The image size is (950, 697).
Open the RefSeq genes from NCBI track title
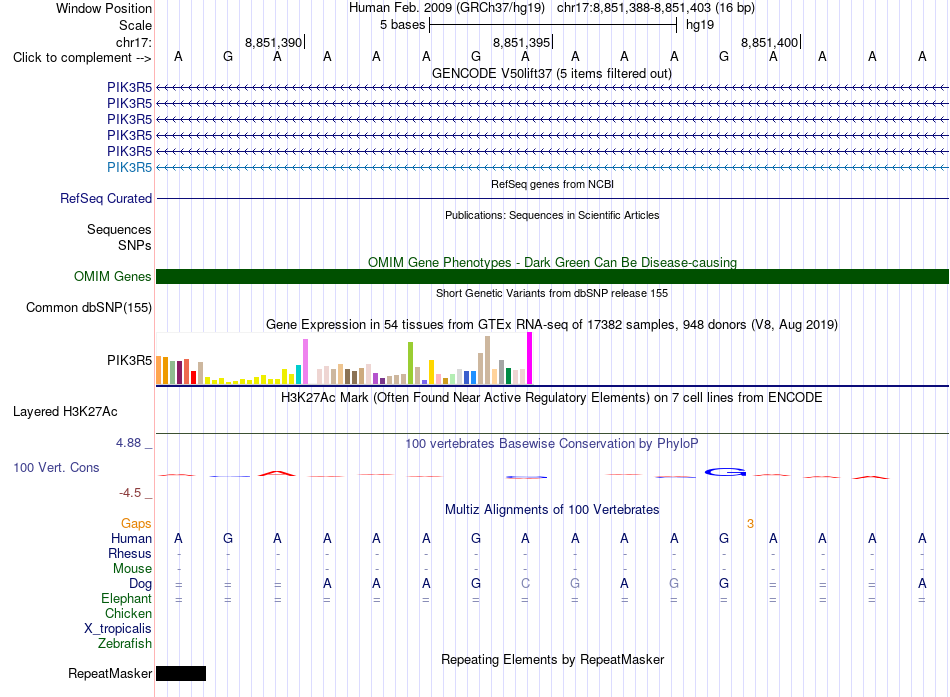click(552, 184)
